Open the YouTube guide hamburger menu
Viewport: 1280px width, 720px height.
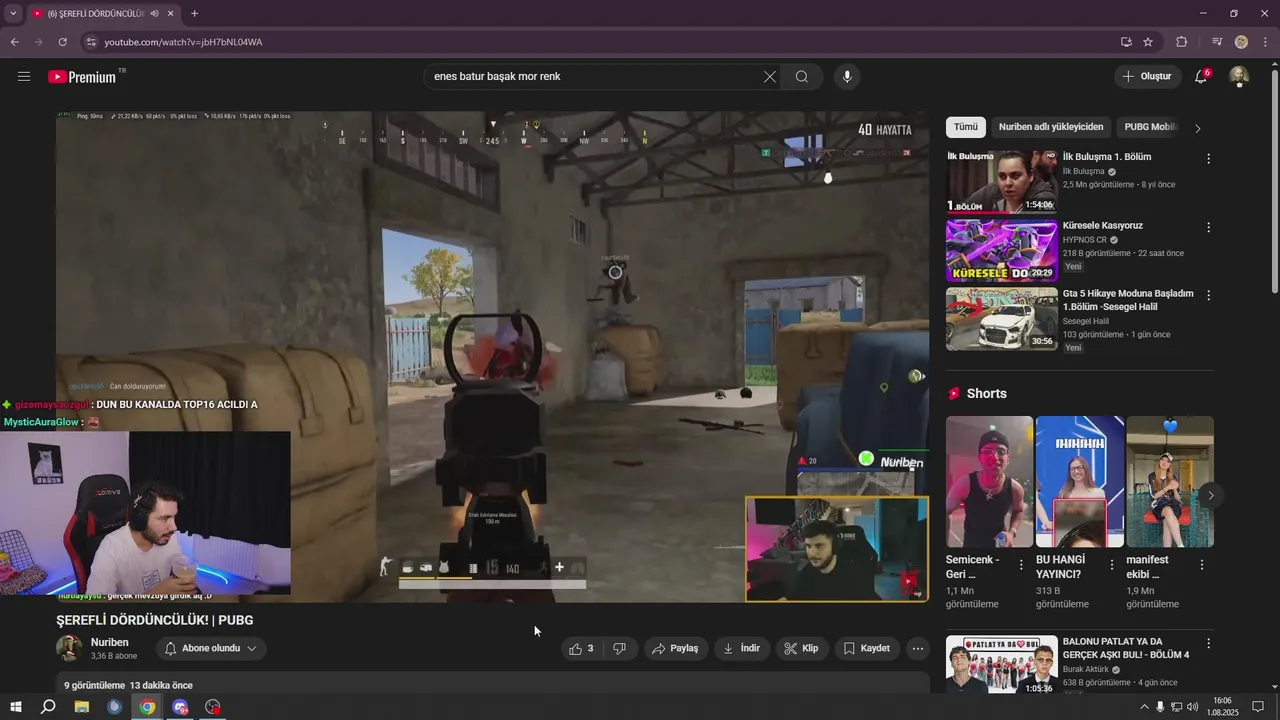point(24,76)
